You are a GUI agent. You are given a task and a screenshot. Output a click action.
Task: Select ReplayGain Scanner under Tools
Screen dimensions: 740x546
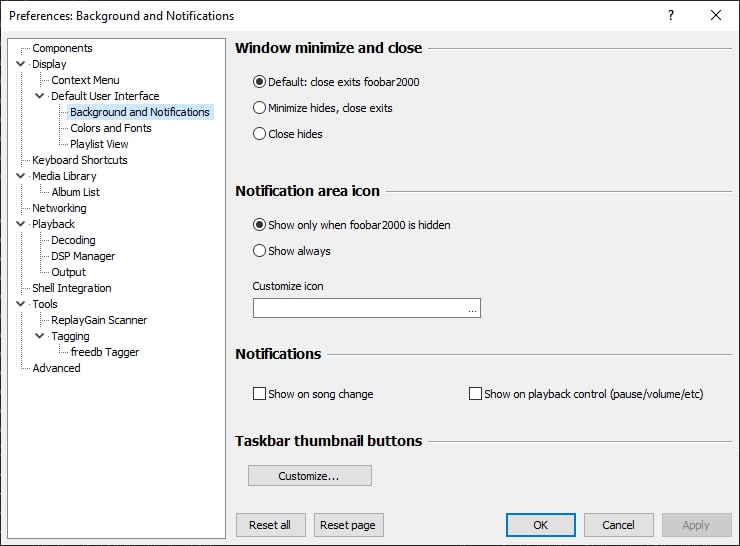pos(99,320)
